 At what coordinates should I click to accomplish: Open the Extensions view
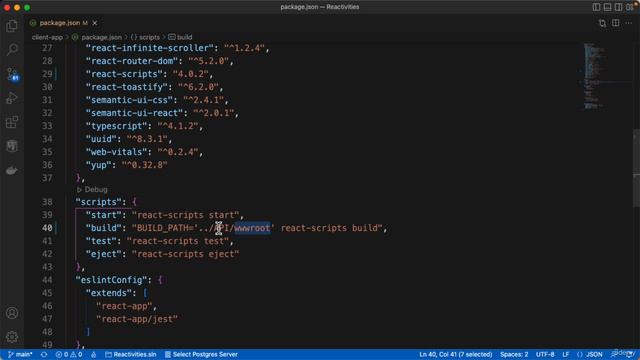pos(12,122)
